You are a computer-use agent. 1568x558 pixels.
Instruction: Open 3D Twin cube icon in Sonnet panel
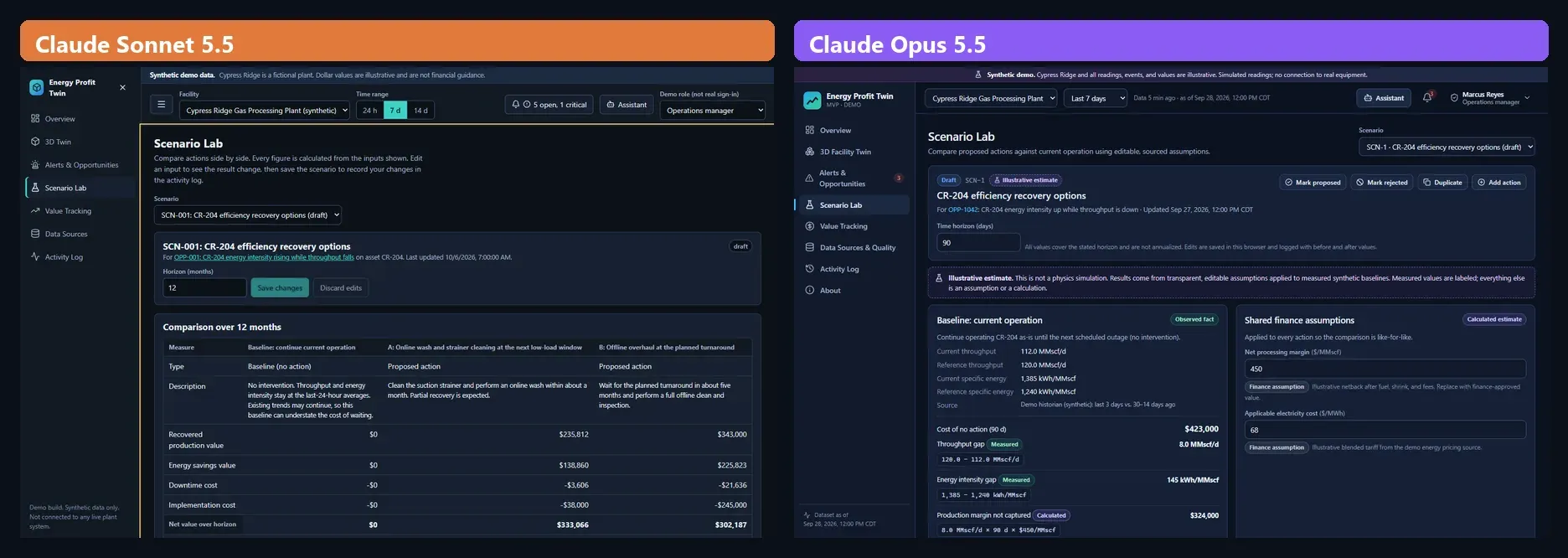(x=35, y=142)
